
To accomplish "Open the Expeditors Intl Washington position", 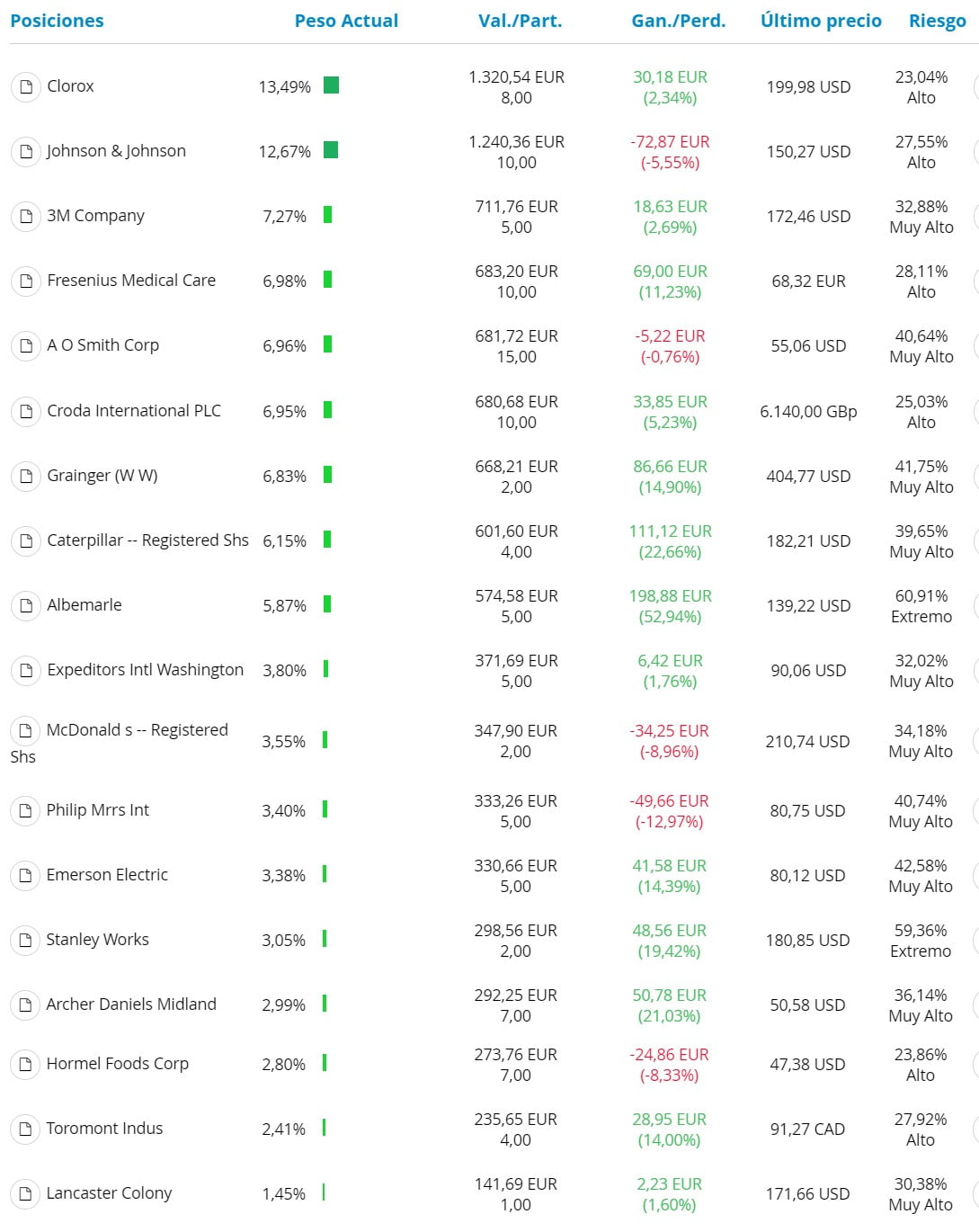I will coord(146,669).
